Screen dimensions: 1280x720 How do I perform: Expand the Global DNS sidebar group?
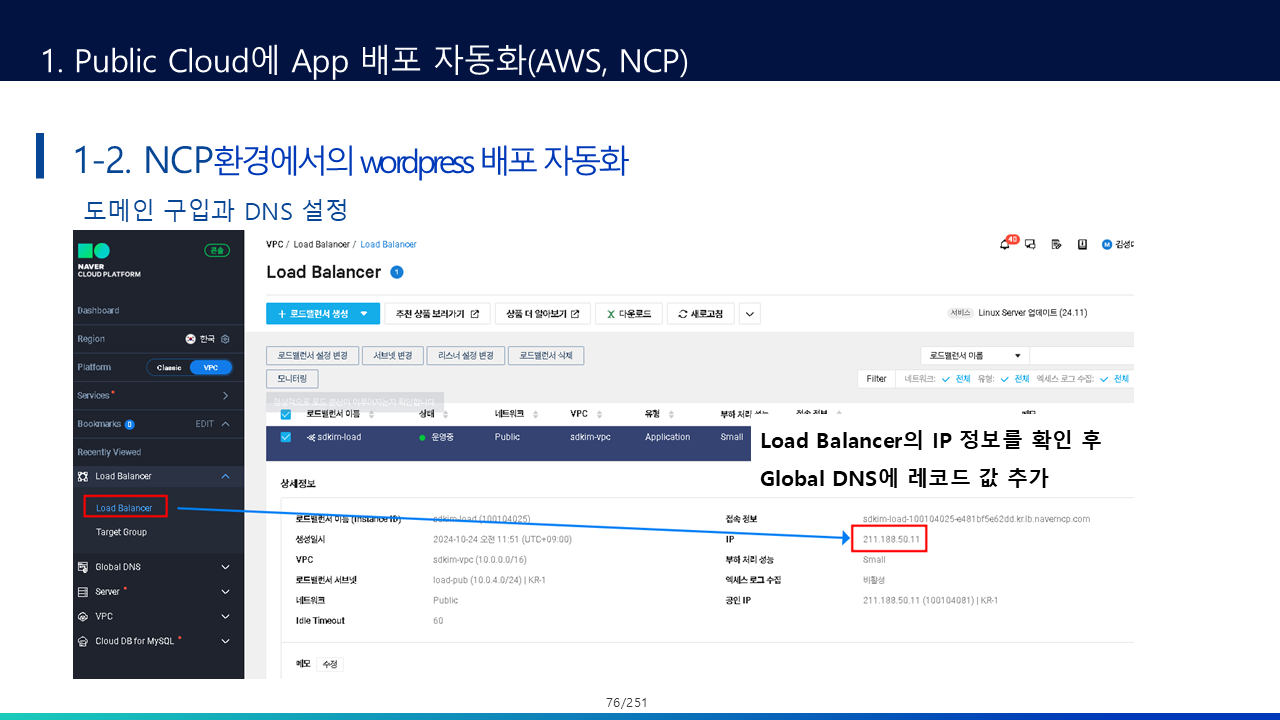pos(225,567)
